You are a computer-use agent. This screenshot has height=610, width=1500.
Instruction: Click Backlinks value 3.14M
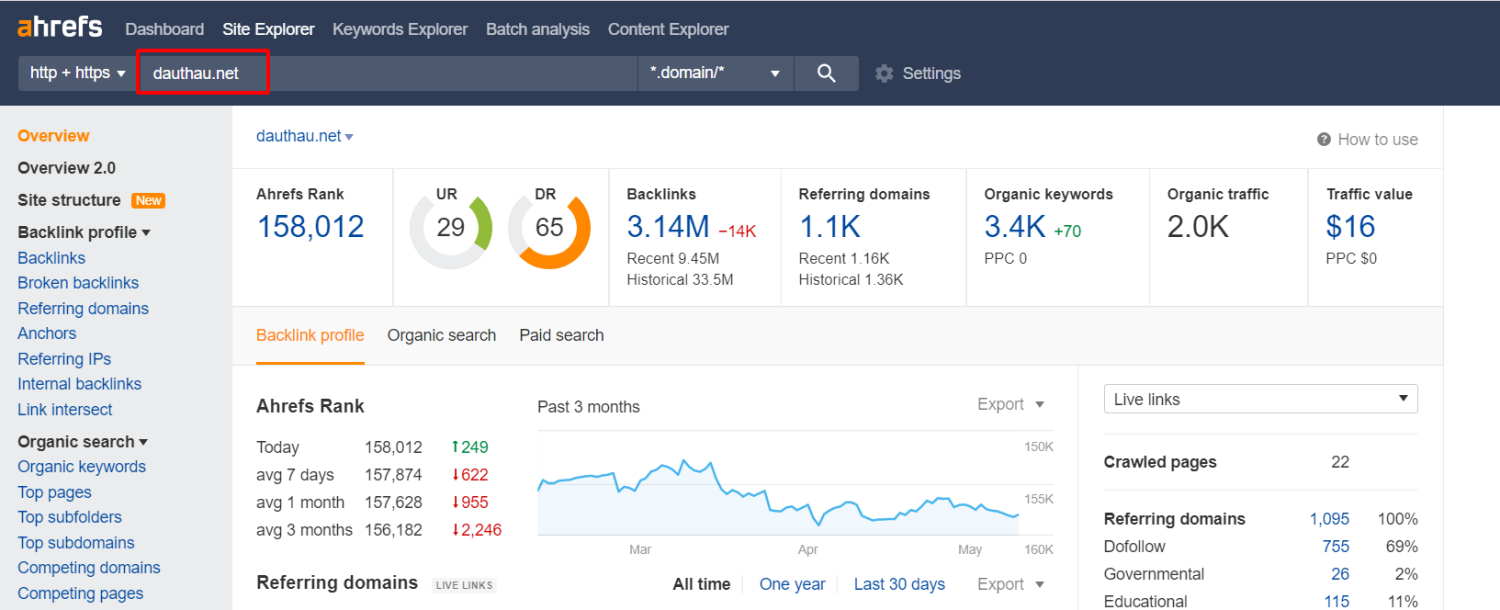point(668,227)
